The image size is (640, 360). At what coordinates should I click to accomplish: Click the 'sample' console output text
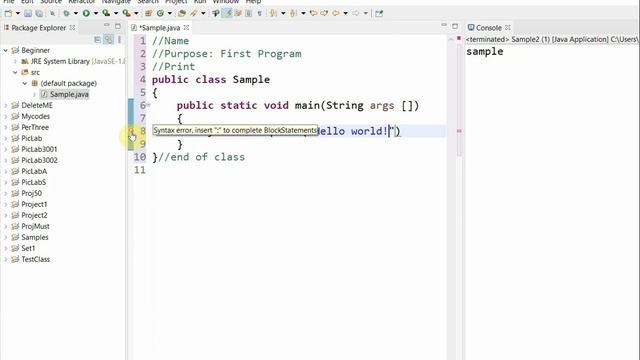tap(484, 52)
